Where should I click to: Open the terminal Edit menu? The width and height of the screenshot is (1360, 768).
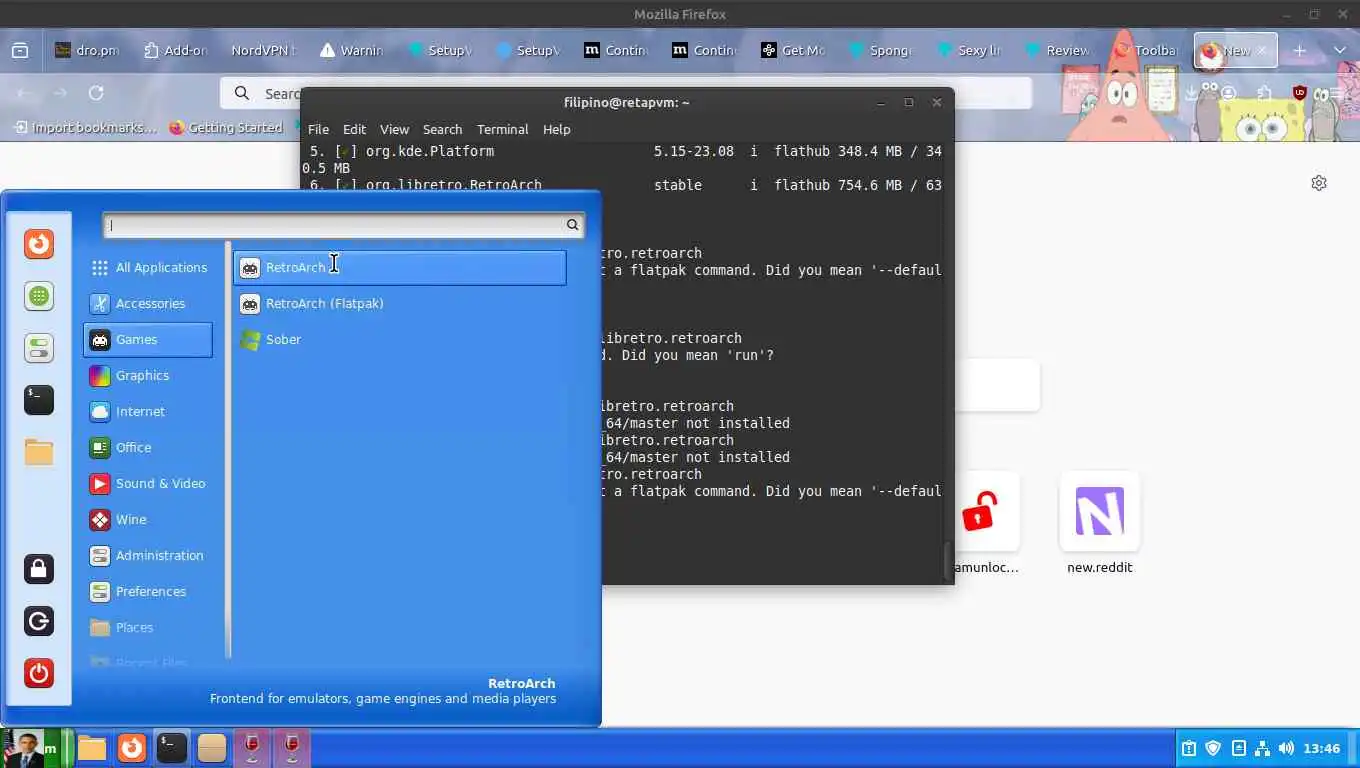354,129
